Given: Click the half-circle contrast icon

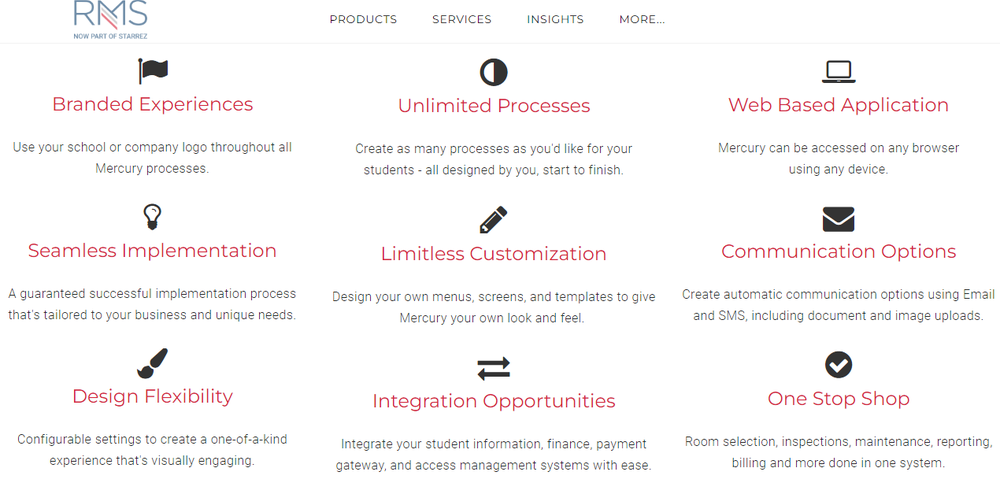Looking at the screenshot, I should click(494, 72).
